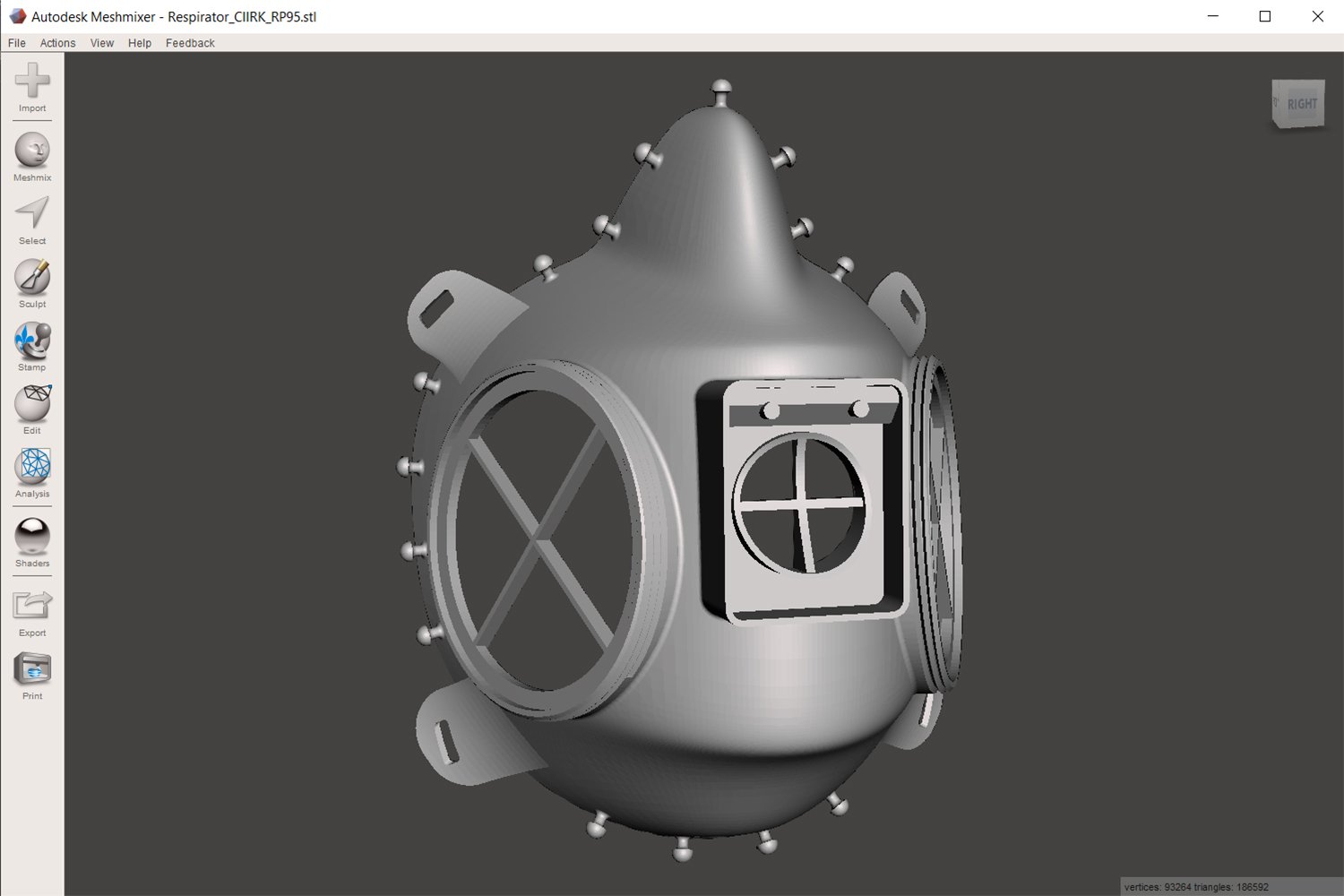Open the Actions menu
This screenshot has height=896, width=1344.
[x=57, y=43]
